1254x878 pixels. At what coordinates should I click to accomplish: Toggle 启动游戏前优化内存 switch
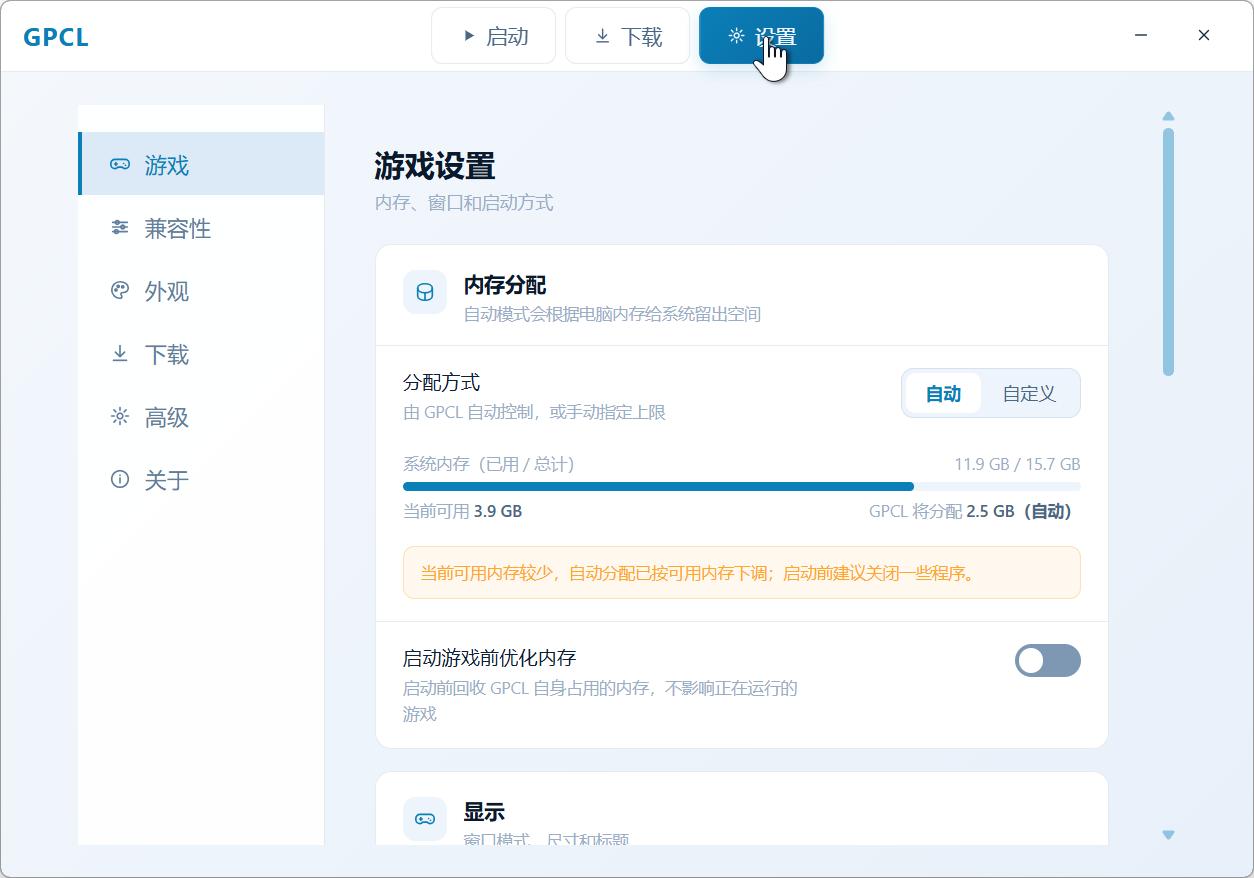[x=1048, y=660]
